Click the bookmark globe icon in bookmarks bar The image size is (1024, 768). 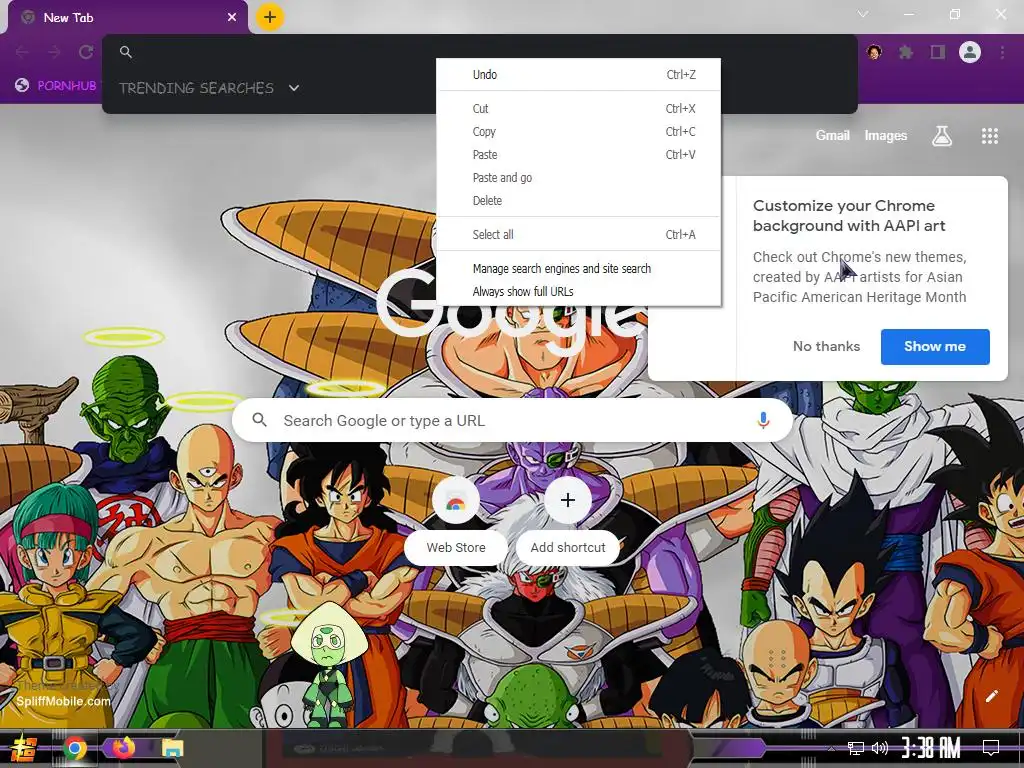[x=22, y=85]
